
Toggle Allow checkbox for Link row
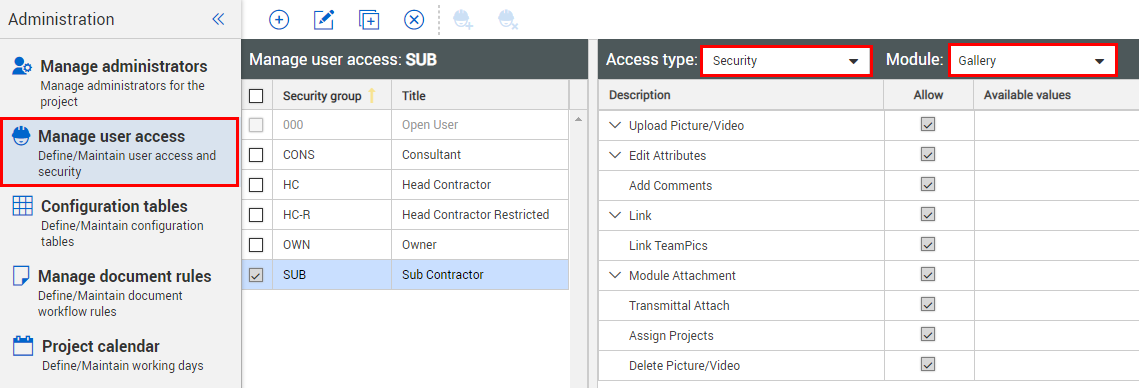(928, 214)
